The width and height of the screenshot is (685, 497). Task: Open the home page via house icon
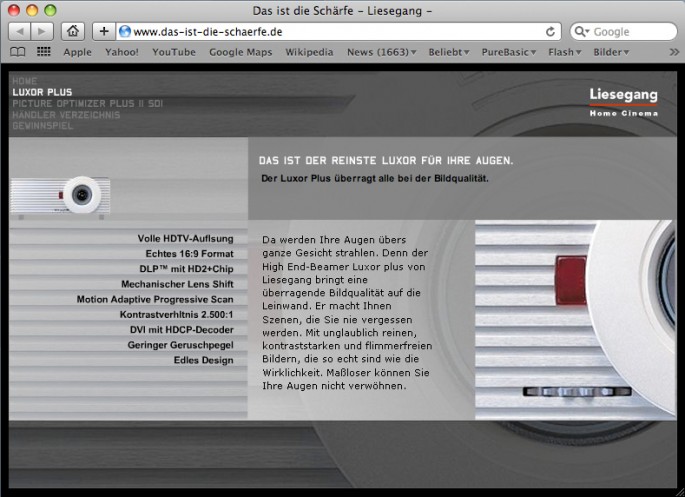pos(73,31)
